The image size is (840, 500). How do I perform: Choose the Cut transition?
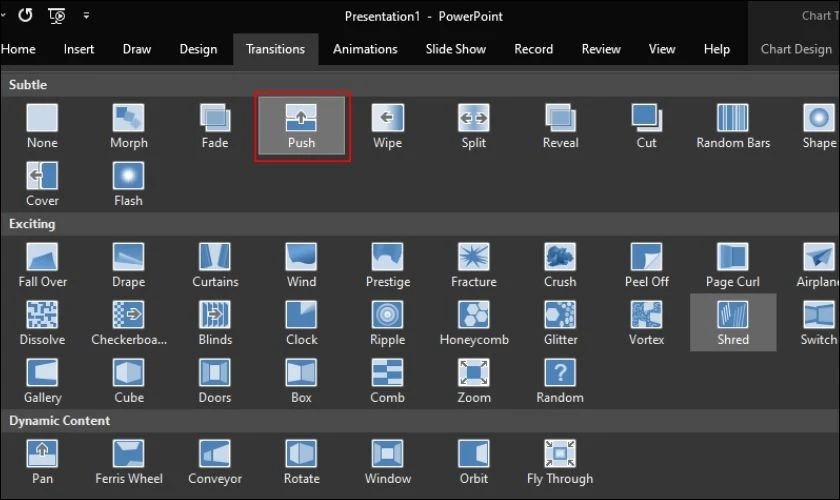pyautogui.click(x=647, y=126)
